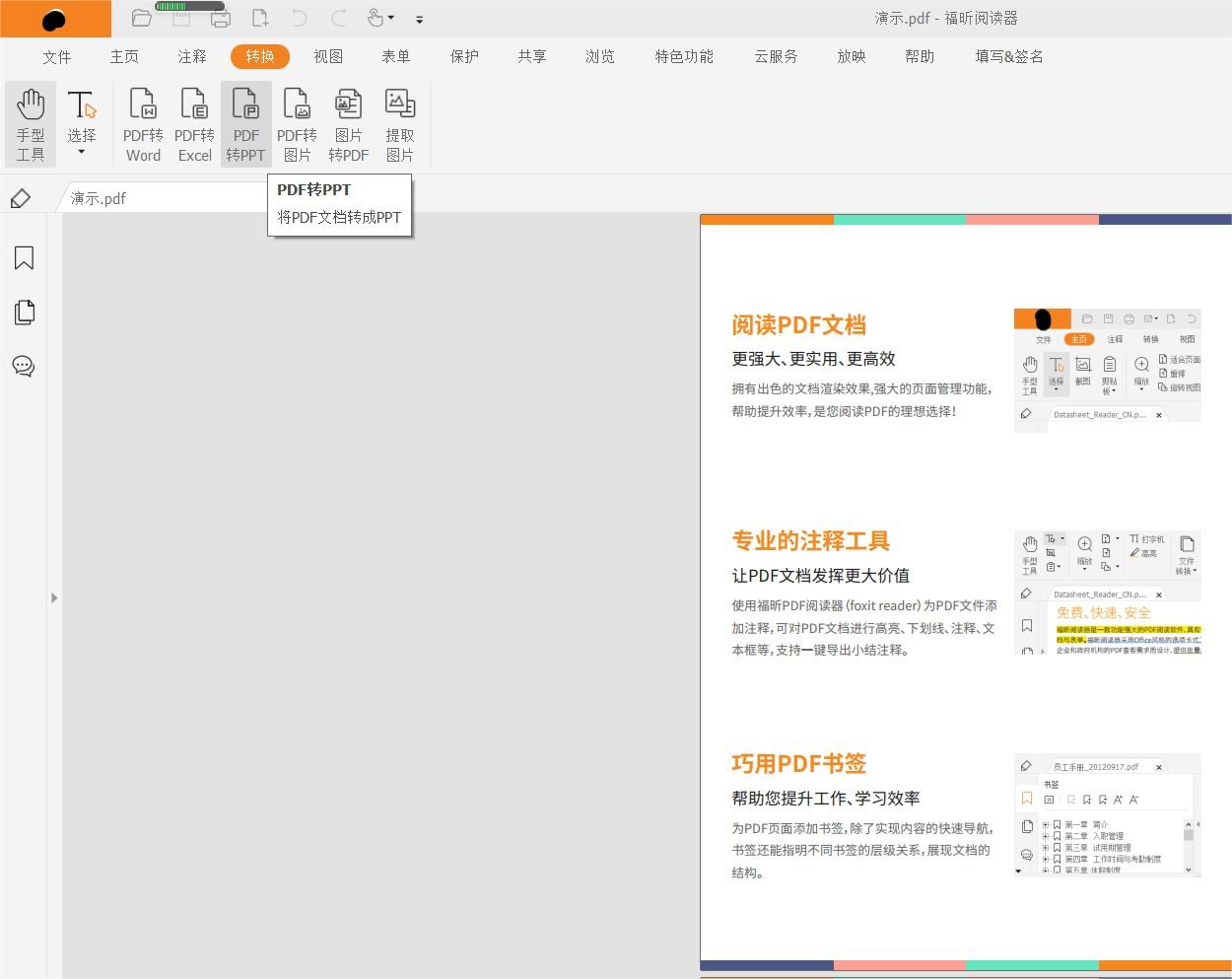Switch to the 共享 ribbon tab
The image size is (1232, 979).
coord(532,56)
